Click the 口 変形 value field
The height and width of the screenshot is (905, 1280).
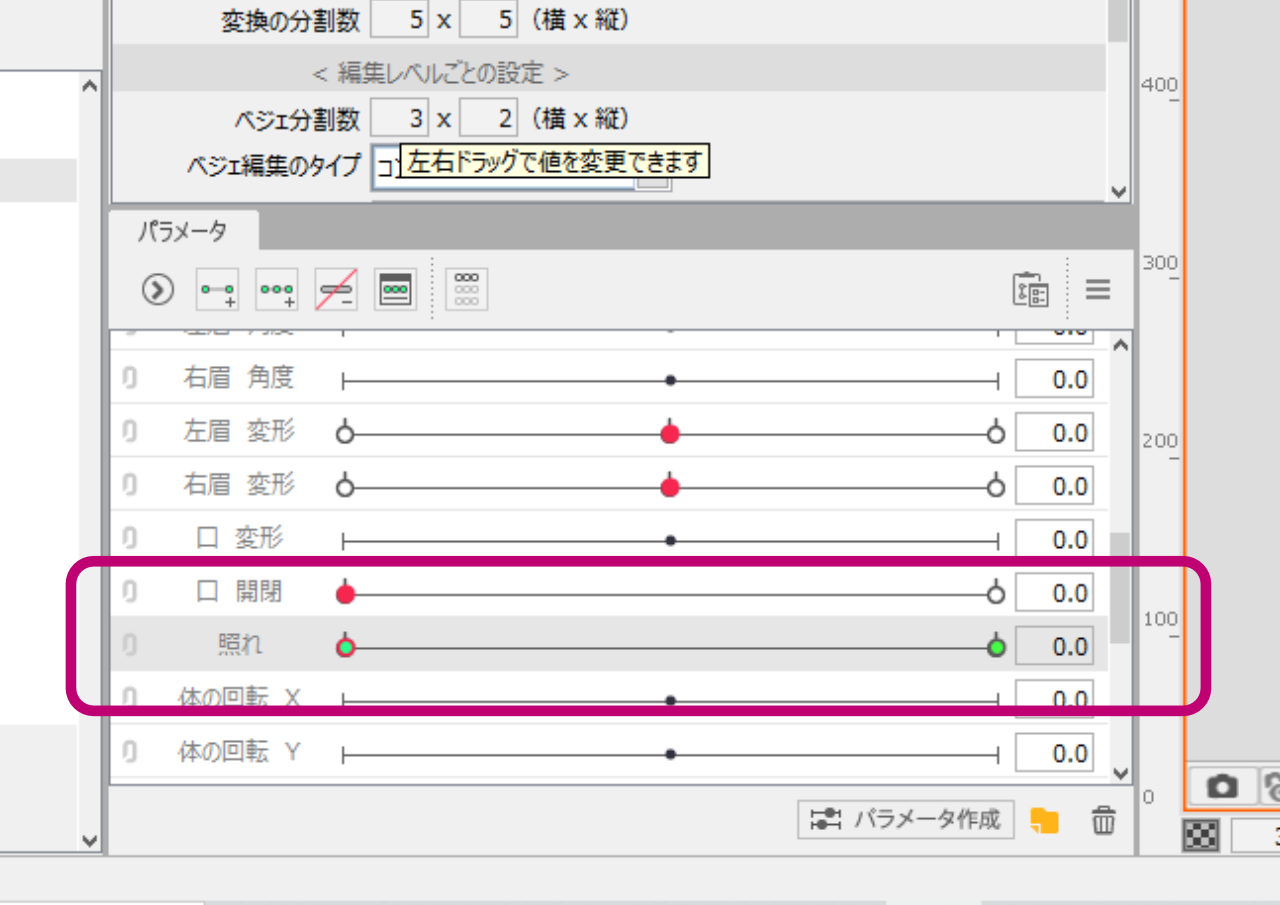(1054, 540)
